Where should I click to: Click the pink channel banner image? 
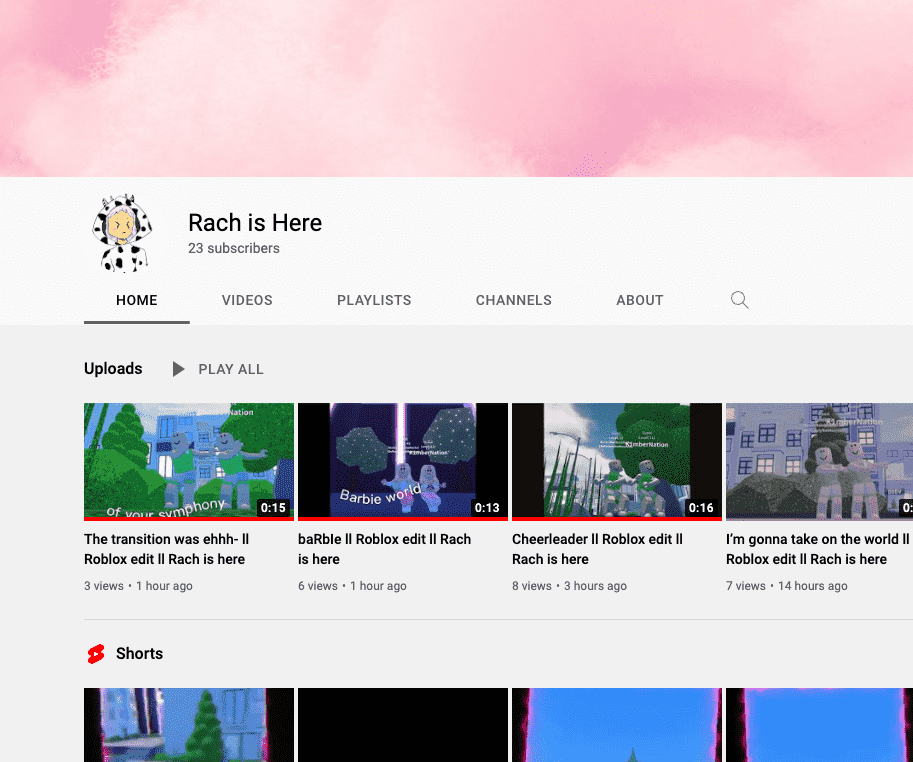(456, 88)
